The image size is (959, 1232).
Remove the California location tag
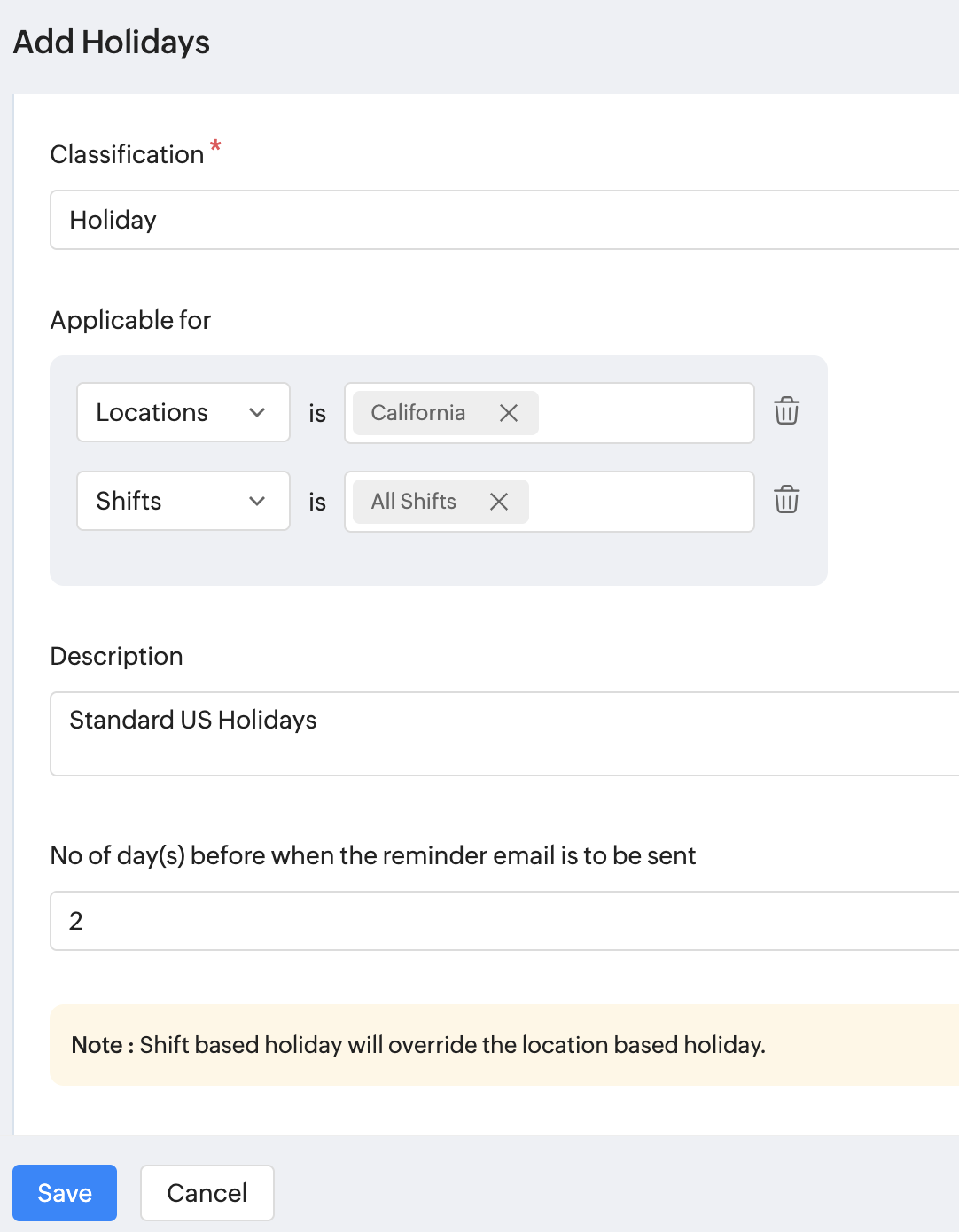point(509,413)
